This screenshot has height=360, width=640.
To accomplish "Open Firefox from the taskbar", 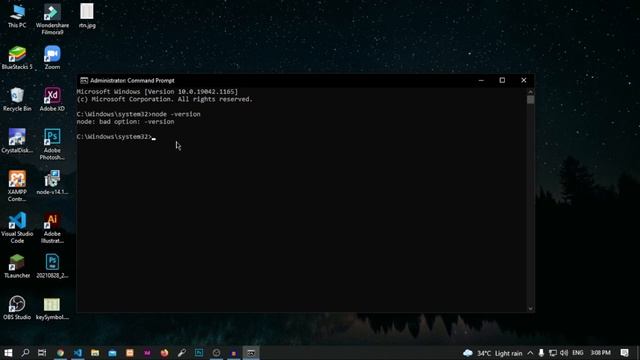I will [x=164, y=353].
